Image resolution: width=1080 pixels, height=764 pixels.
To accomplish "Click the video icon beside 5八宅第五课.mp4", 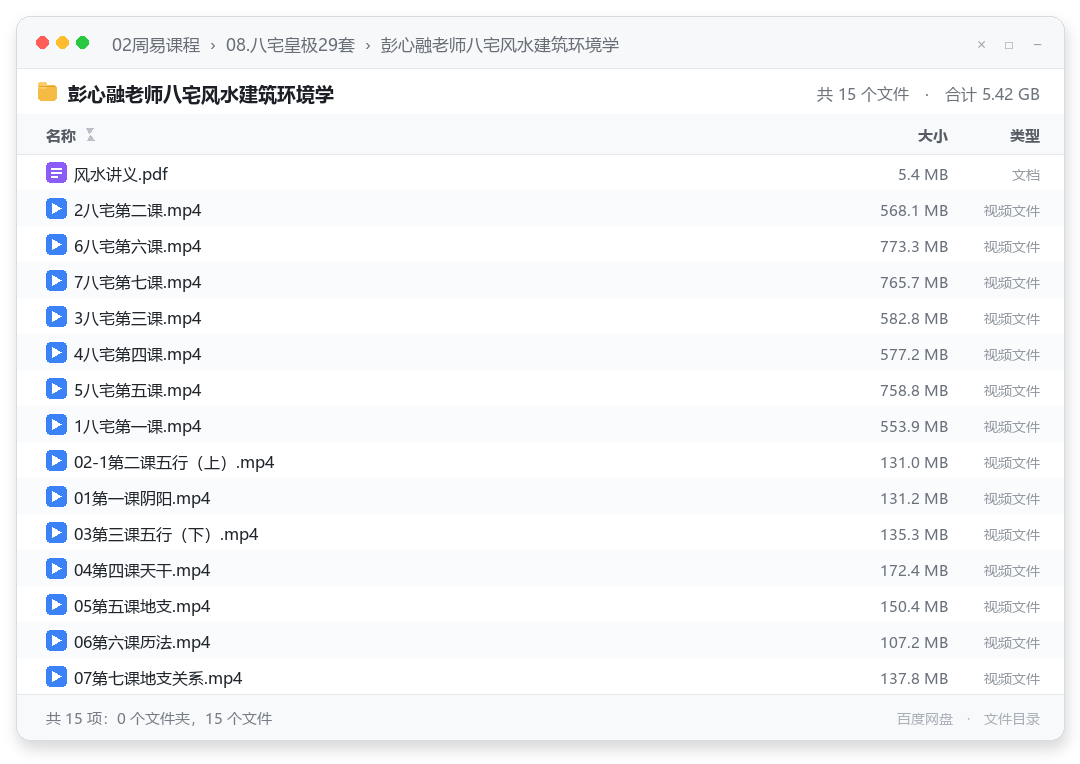I will click(x=56, y=389).
